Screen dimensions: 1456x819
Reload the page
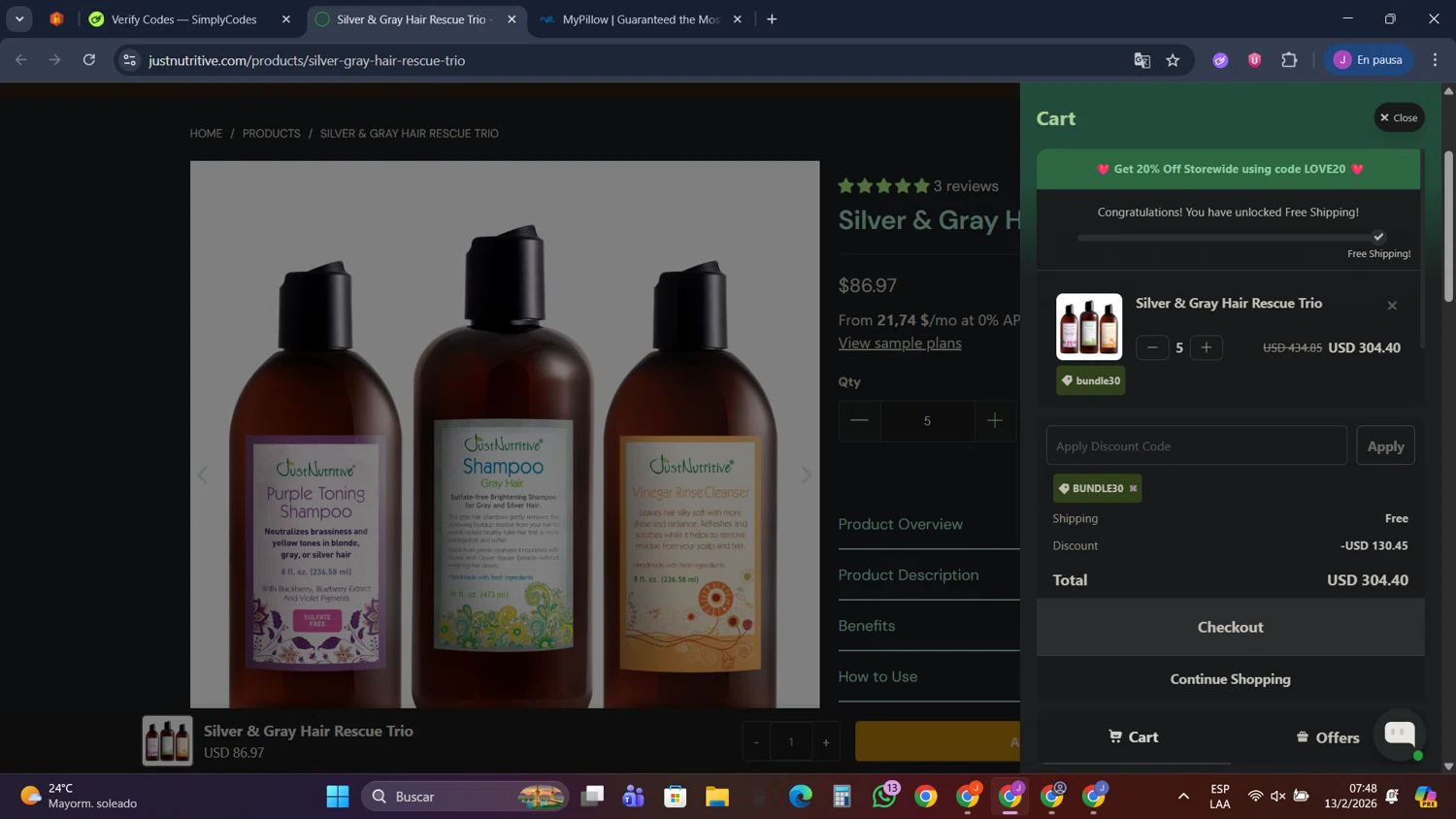pyautogui.click(x=89, y=60)
